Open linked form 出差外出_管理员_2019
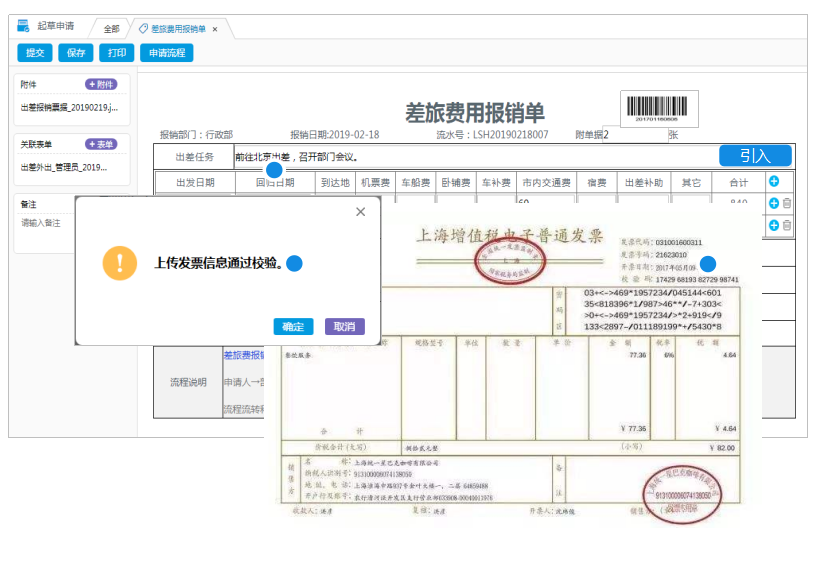This screenshot has width=820, height=561. coord(64,167)
